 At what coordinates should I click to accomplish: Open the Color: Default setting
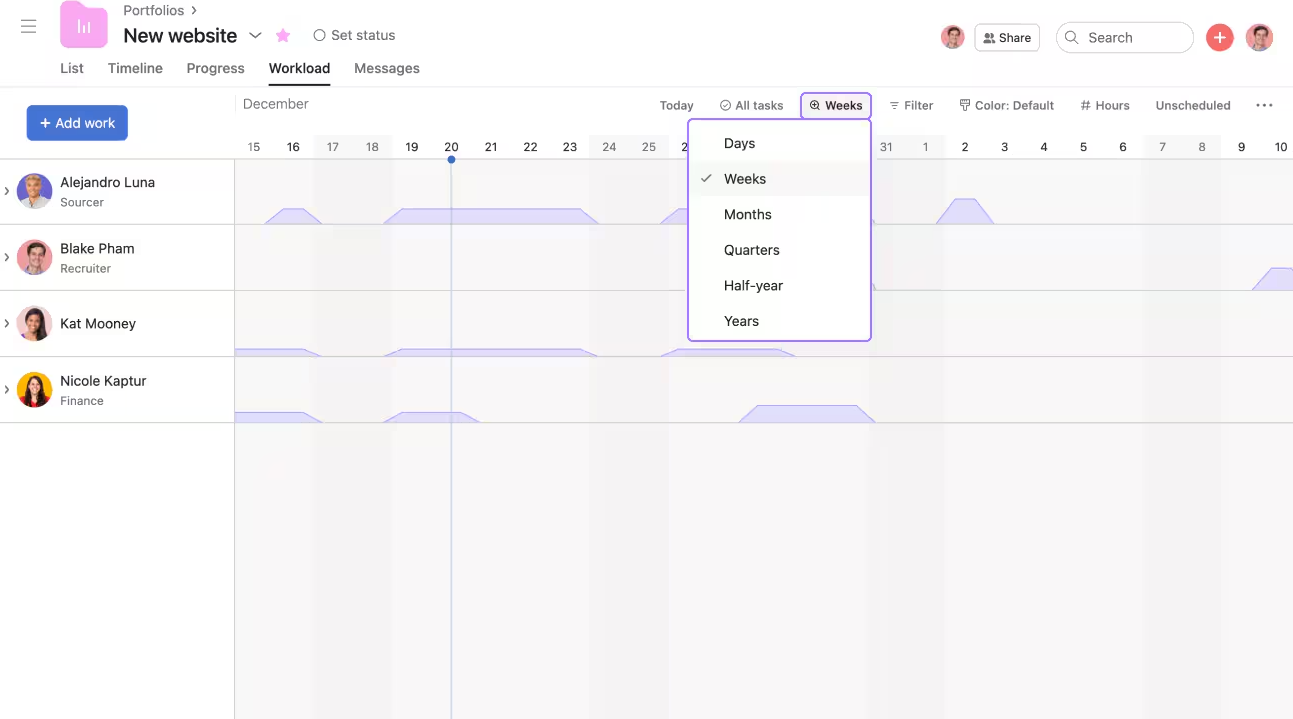pyautogui.click(x=1006, y=105)
